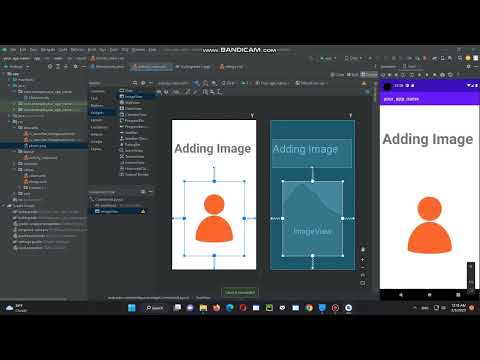This screenshot has height=360, width=480.
Task: Click the orientation icon in the design toolbar
Action: pyautogui.click(x=206, y=83)
